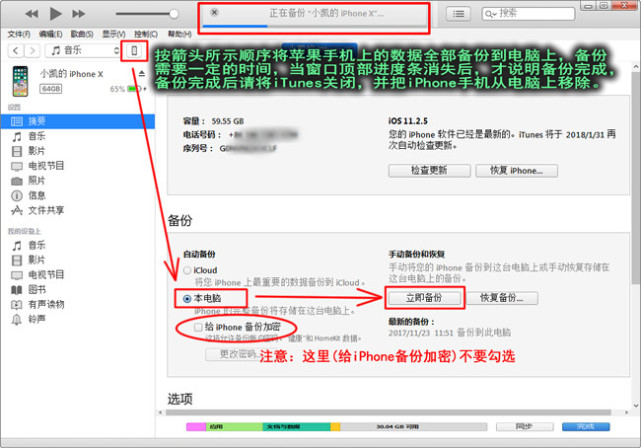This screenshot has height=448, width=641.
Task: Adjust the volume slider knob
Action: (174, 14)
